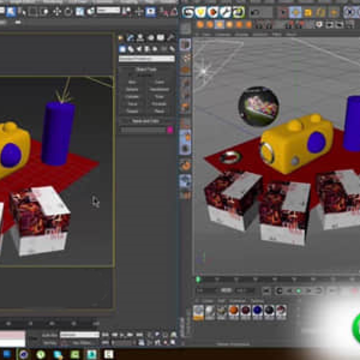
Task: Open the Reference Coordinate System dropdown
Action: [x=108, y=10]
